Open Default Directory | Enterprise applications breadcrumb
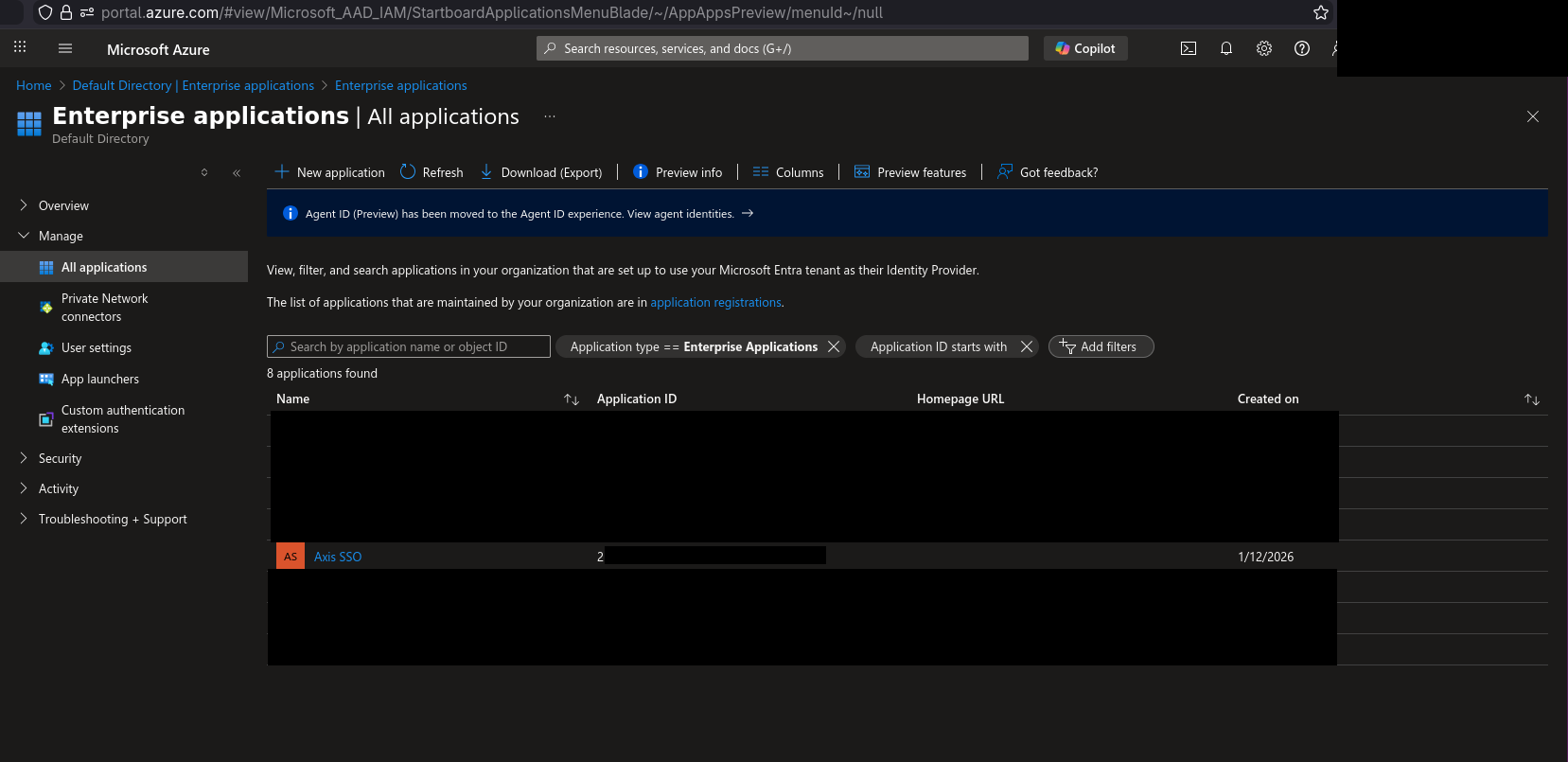Image resolution: width=1568 pixels, height=762 pixels. tap(193, 85)
